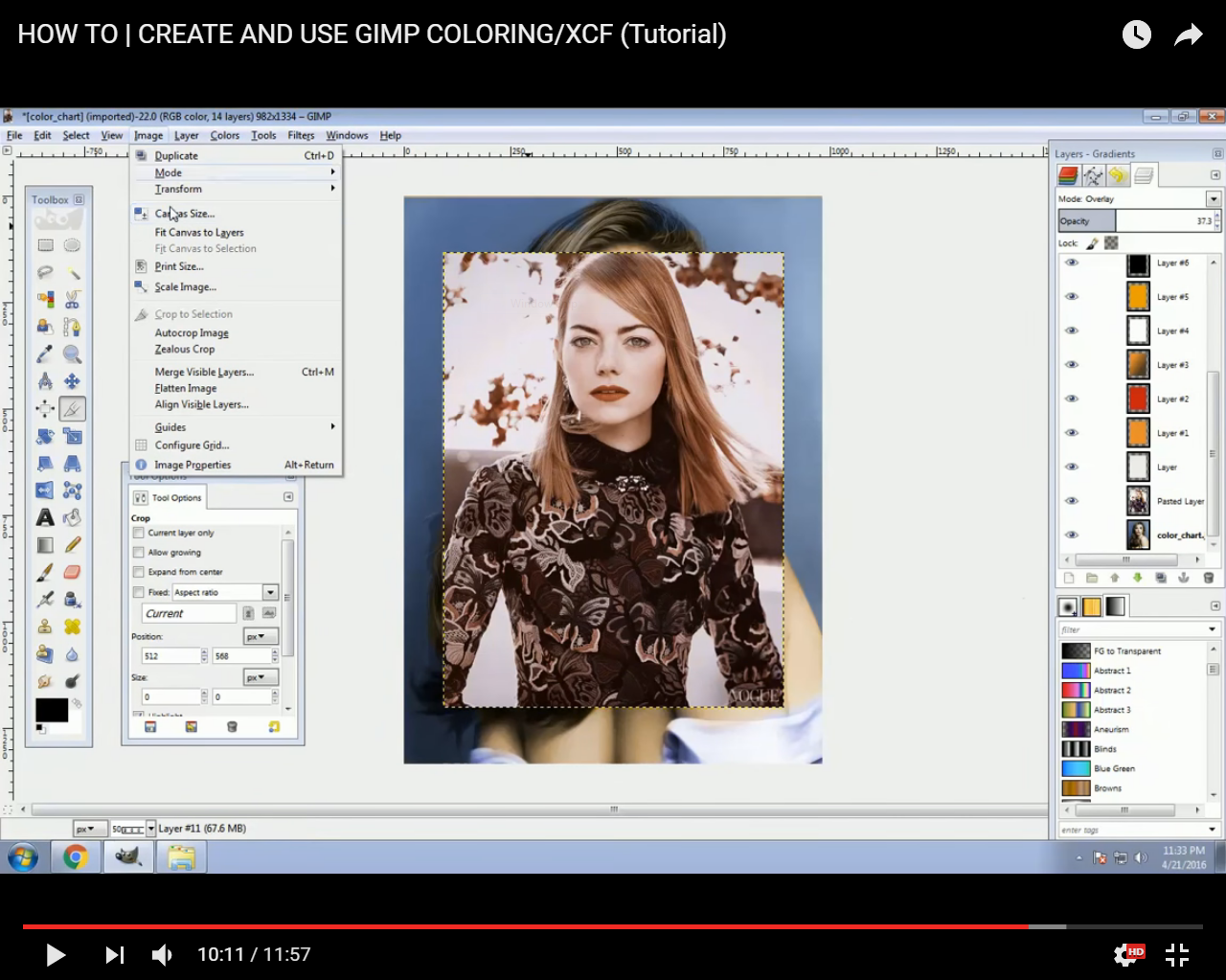This screenshot has height=980, width=1226.
Task: Select the Abstract 2 gradient
Action: tap(1112, 691)
